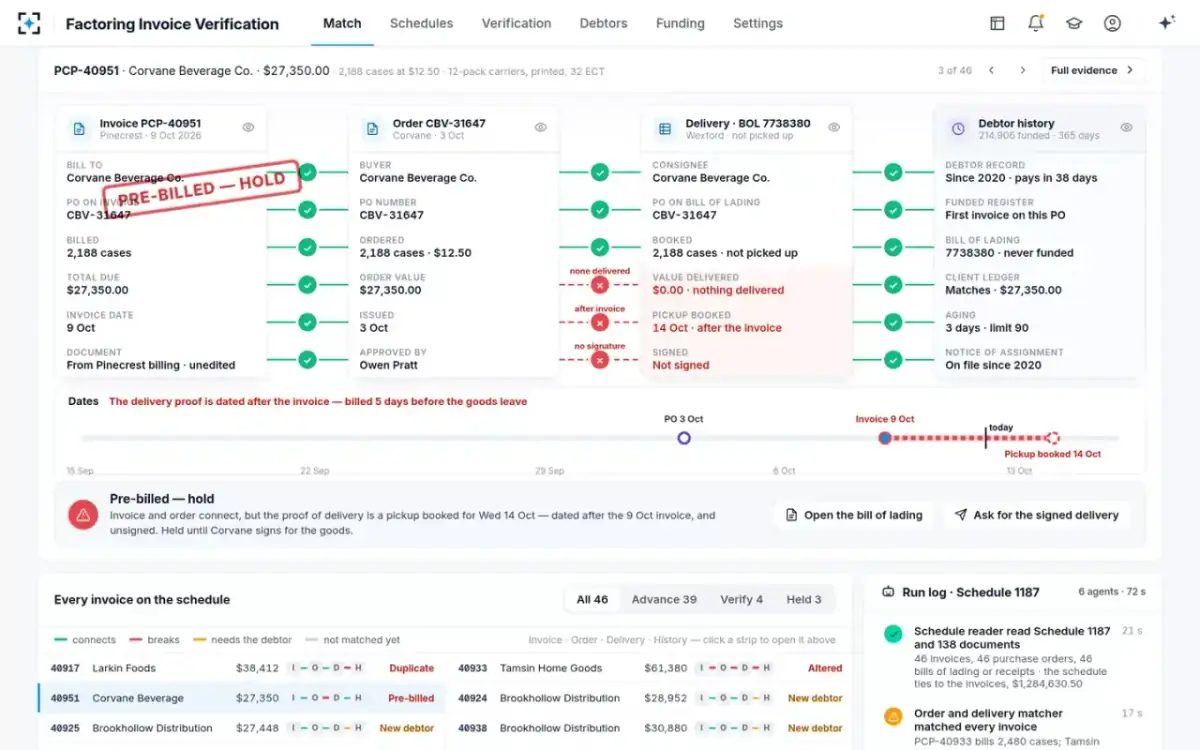Click green check linking Bill to and Buyer
The height and width of the screenshot is (750, 1200).
tap(307, 173)
